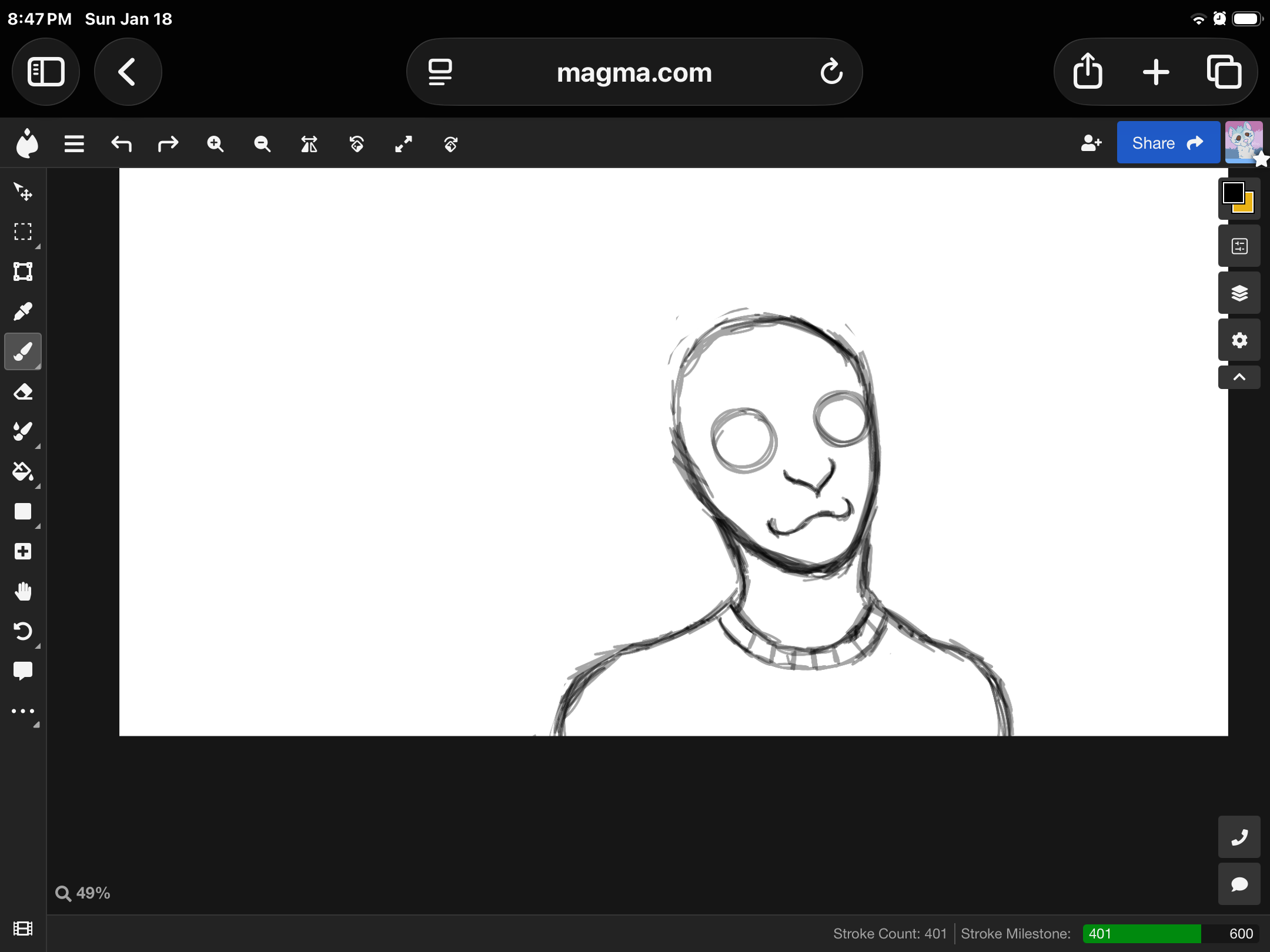
Task: Click the 49% zoom level indicator
Action: [x=83, y=893]
